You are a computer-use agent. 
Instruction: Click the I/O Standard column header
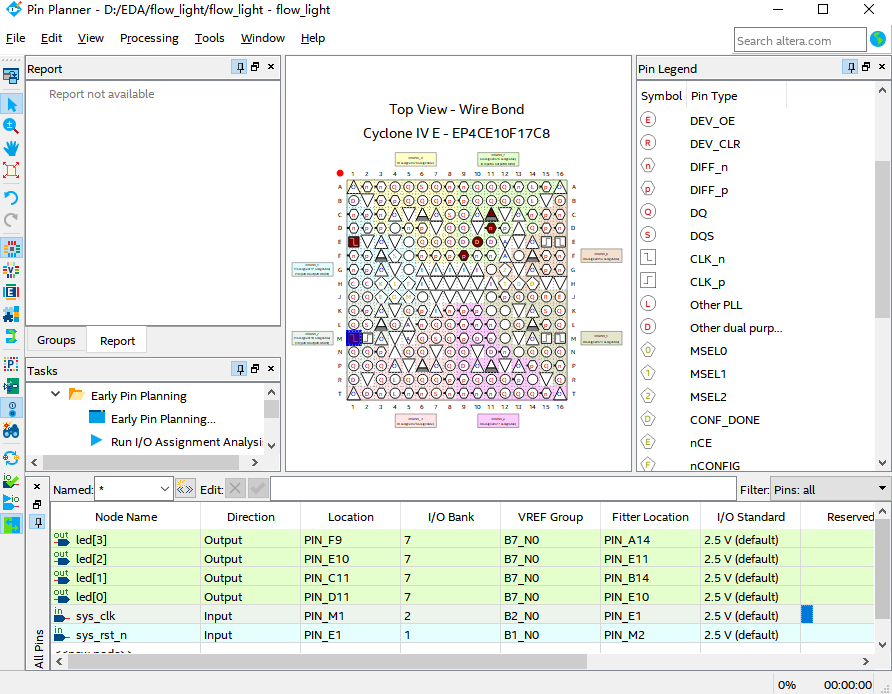750,517
